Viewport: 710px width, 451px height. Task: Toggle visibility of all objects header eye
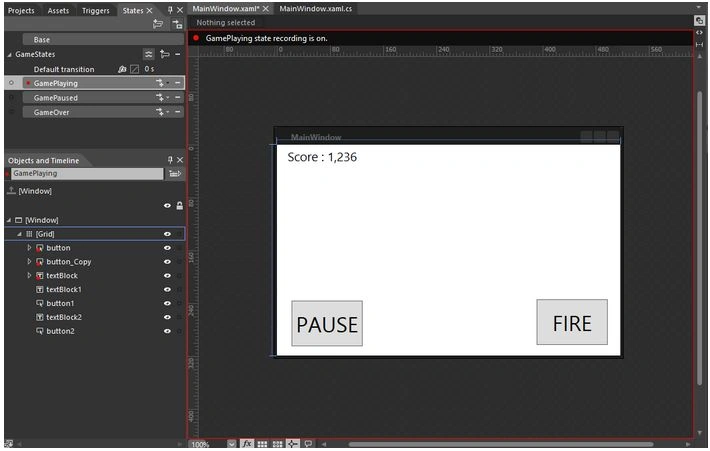pos(167,206)
